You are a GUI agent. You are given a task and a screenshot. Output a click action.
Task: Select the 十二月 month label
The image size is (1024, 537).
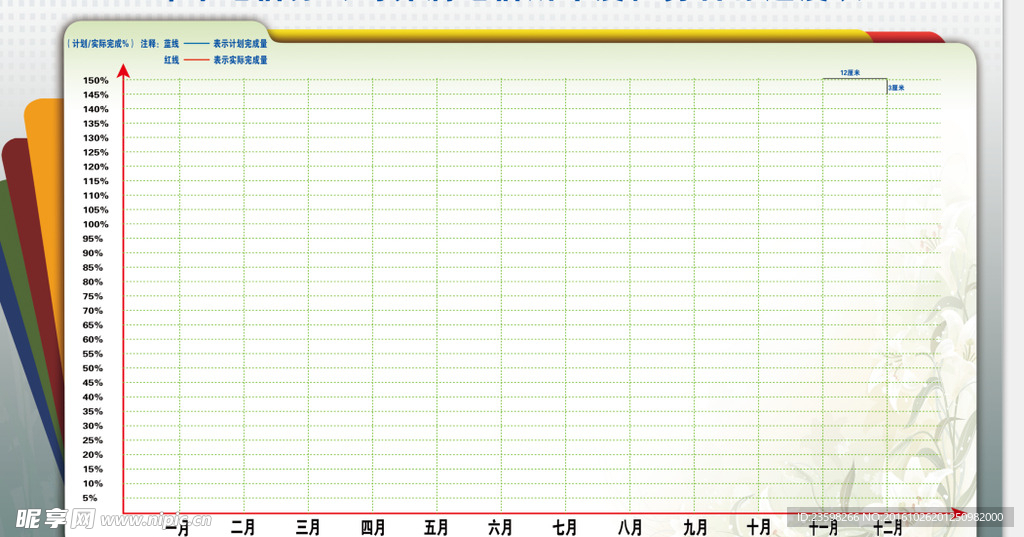888,527
